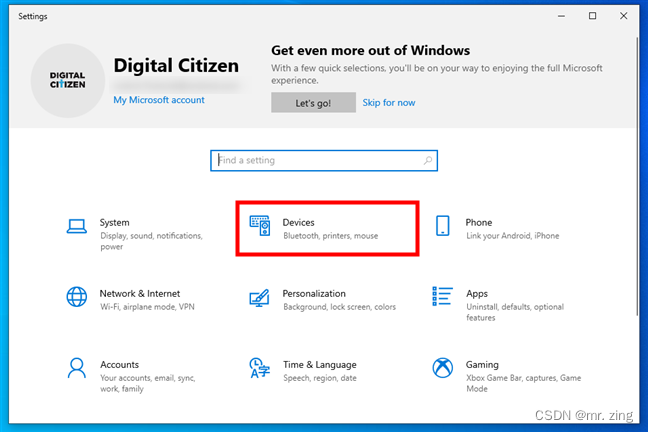This screenshot has height=432, width=648.
Task: Click the Phone icon
Action: [x=443, y=226]
